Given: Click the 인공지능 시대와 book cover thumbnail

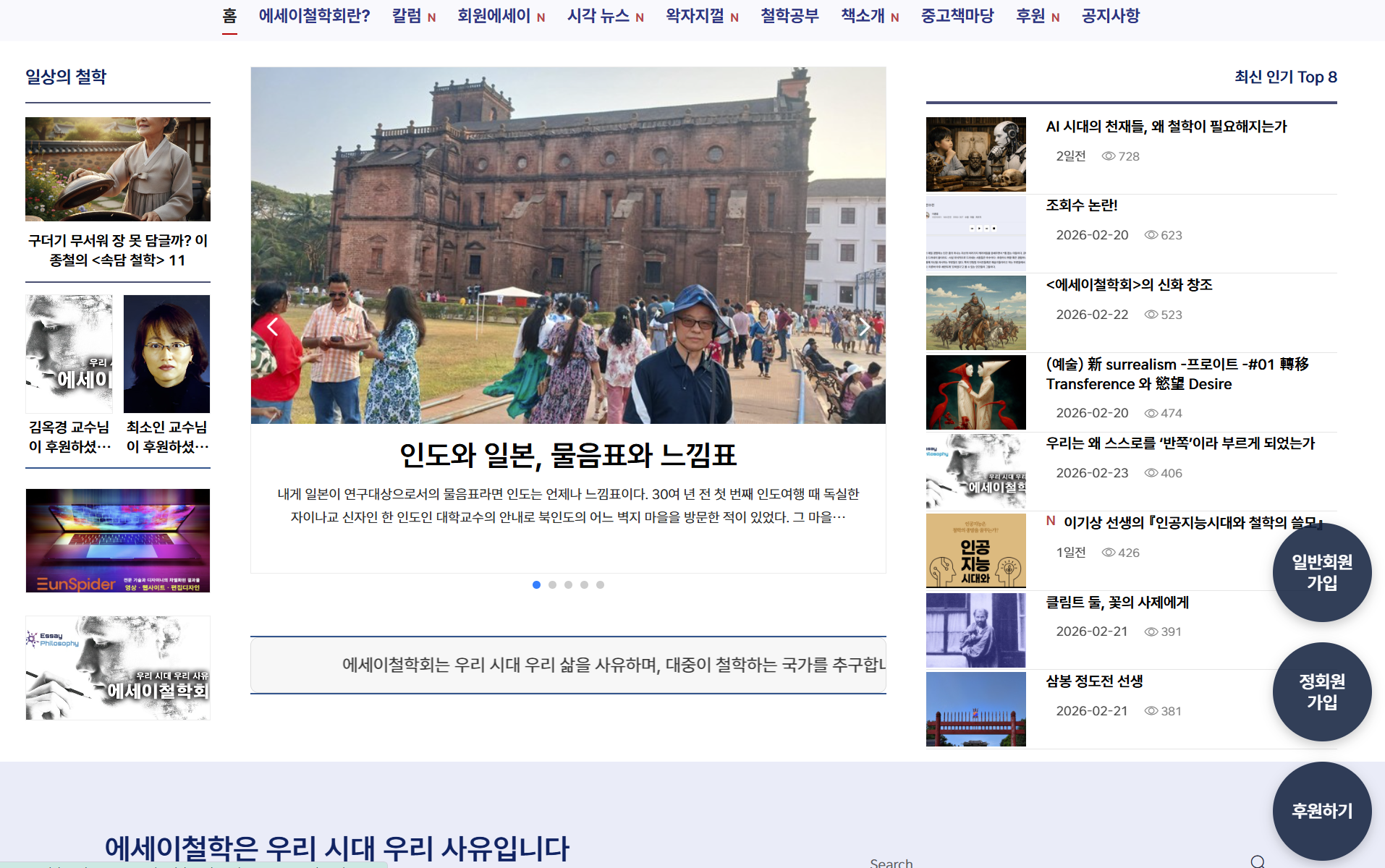Looking at the screenshot, I should (x=976, y=550).
